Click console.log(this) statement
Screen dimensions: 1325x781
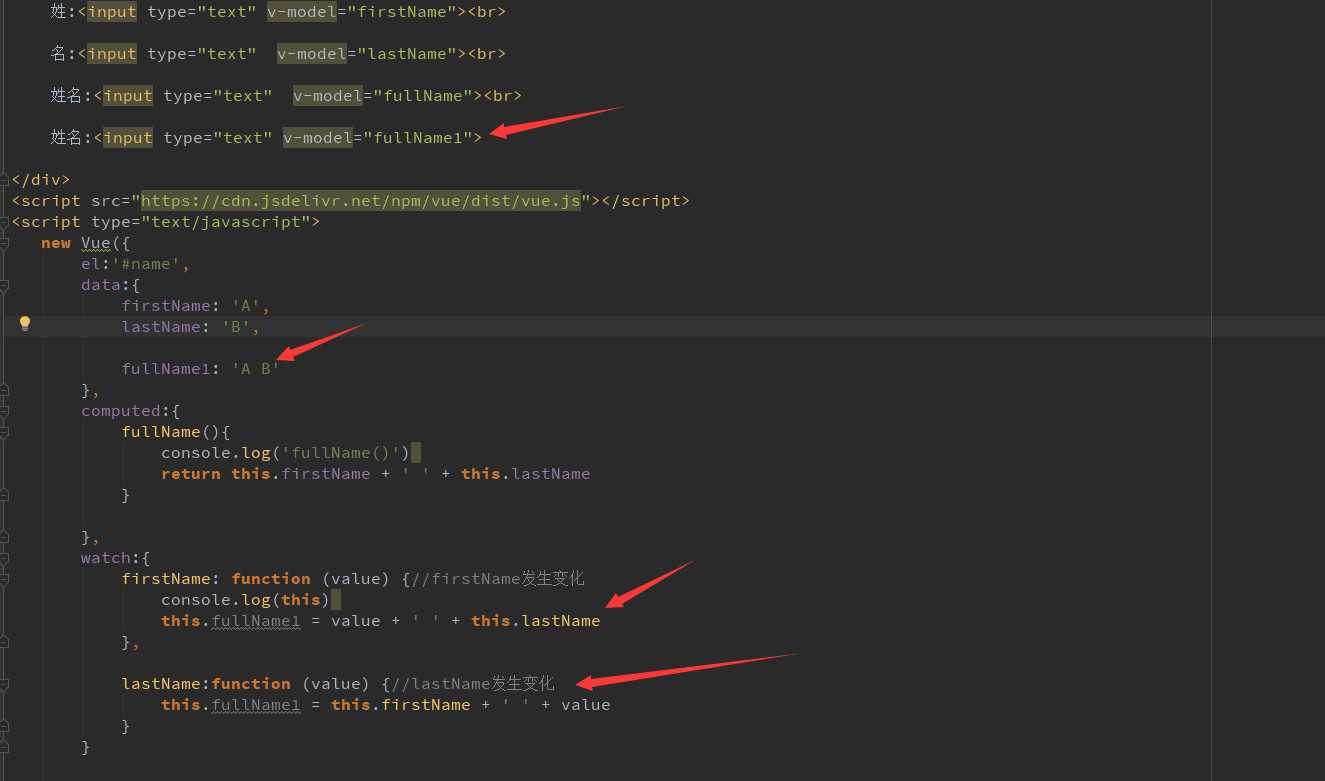pos(246,600)
